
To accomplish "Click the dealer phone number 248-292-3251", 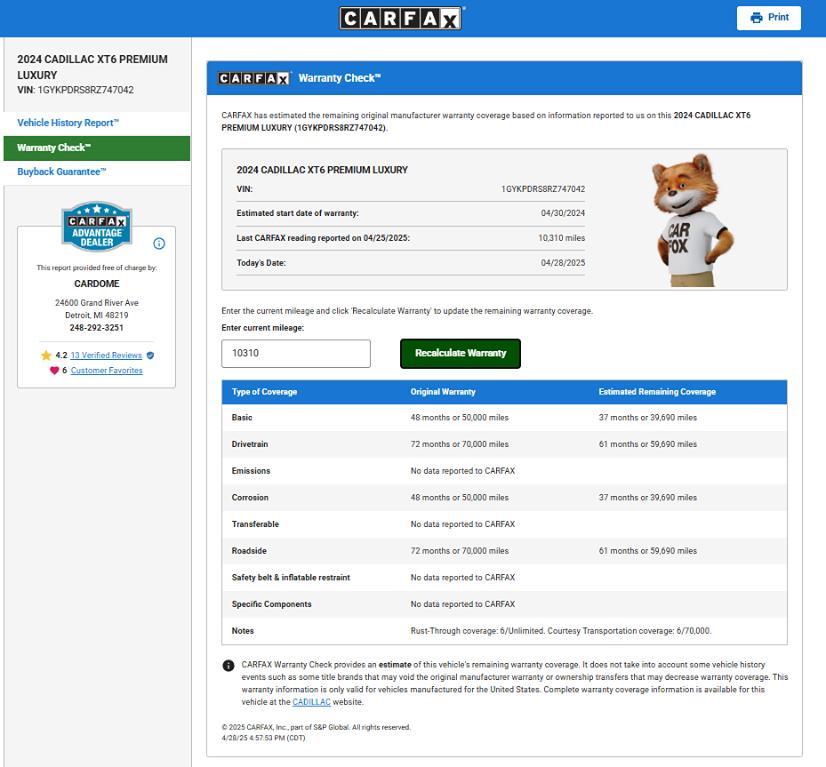I will click(97, 328).
